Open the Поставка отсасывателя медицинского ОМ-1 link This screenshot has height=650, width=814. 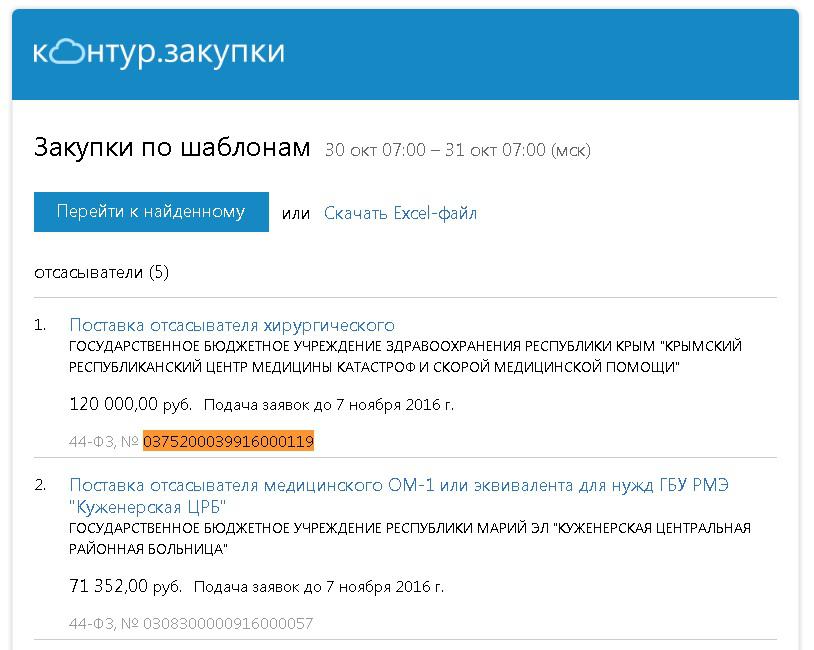click(x=399, y=496)
